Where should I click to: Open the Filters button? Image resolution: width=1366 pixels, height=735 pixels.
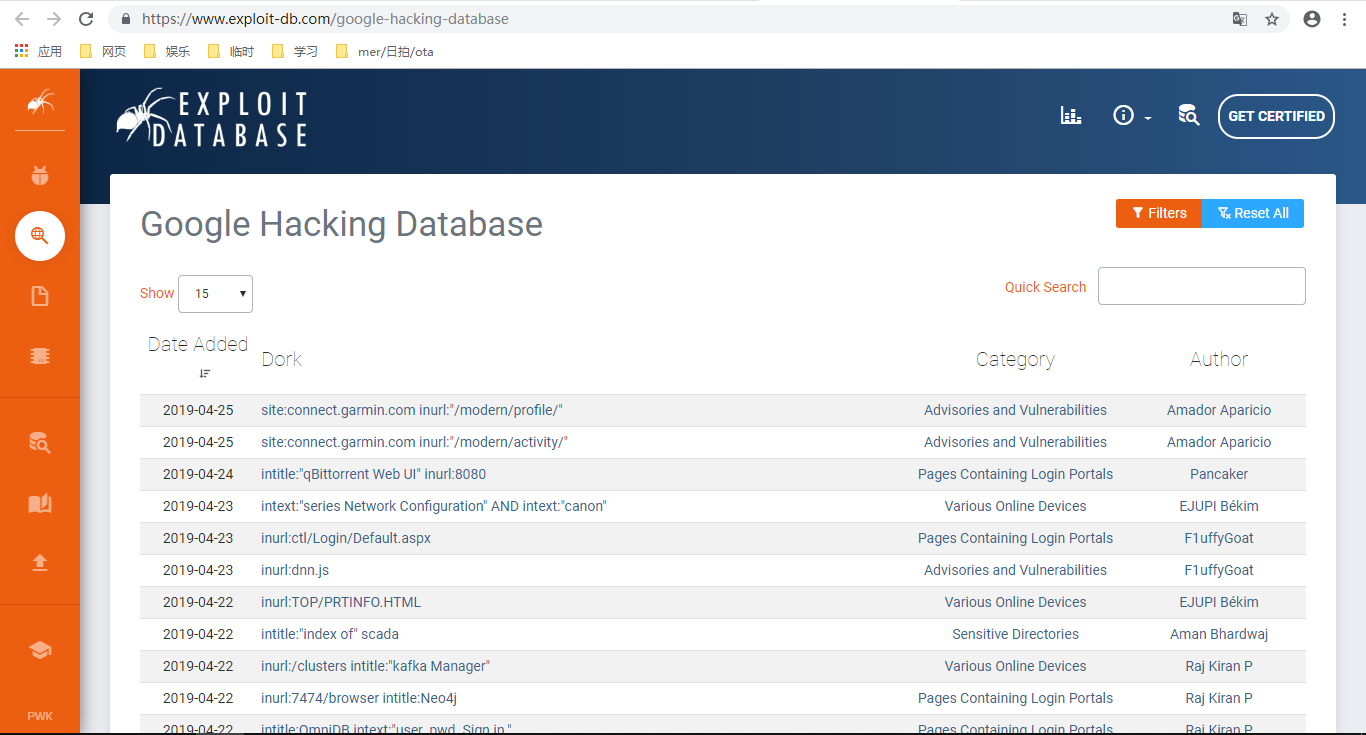(1158, 213)
